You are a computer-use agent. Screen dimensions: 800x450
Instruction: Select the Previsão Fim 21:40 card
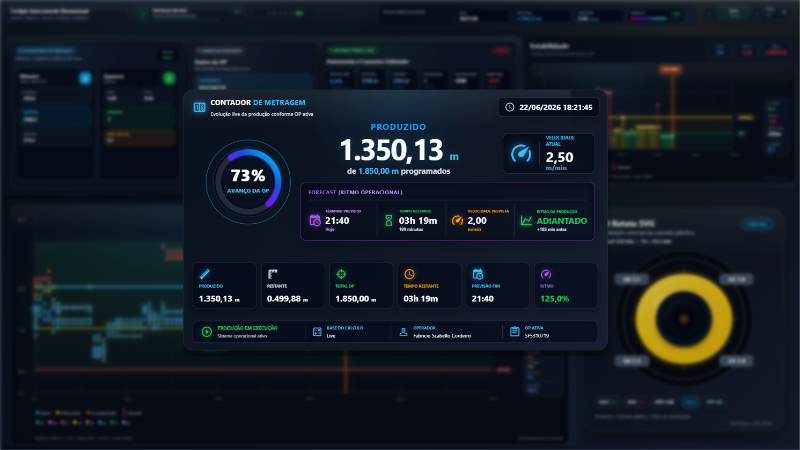click(497, 286)
